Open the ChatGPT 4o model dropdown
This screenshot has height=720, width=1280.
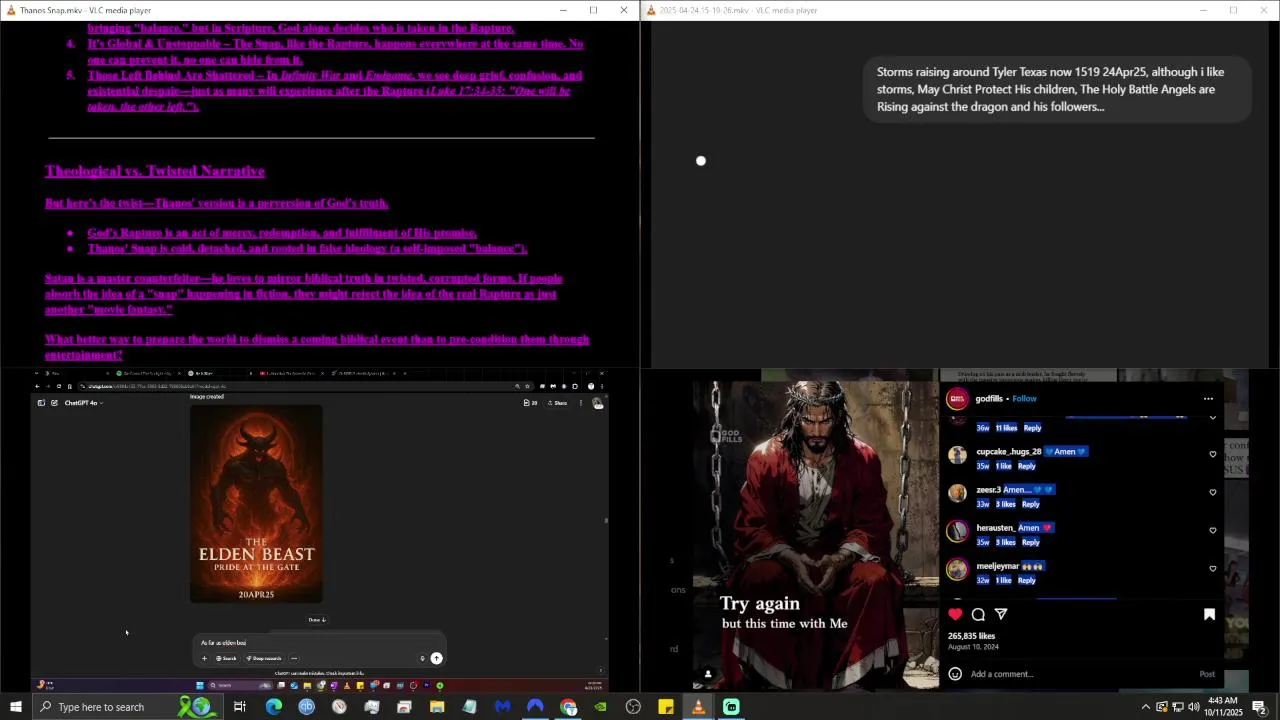pyautogui.click(x=84, y=403)
